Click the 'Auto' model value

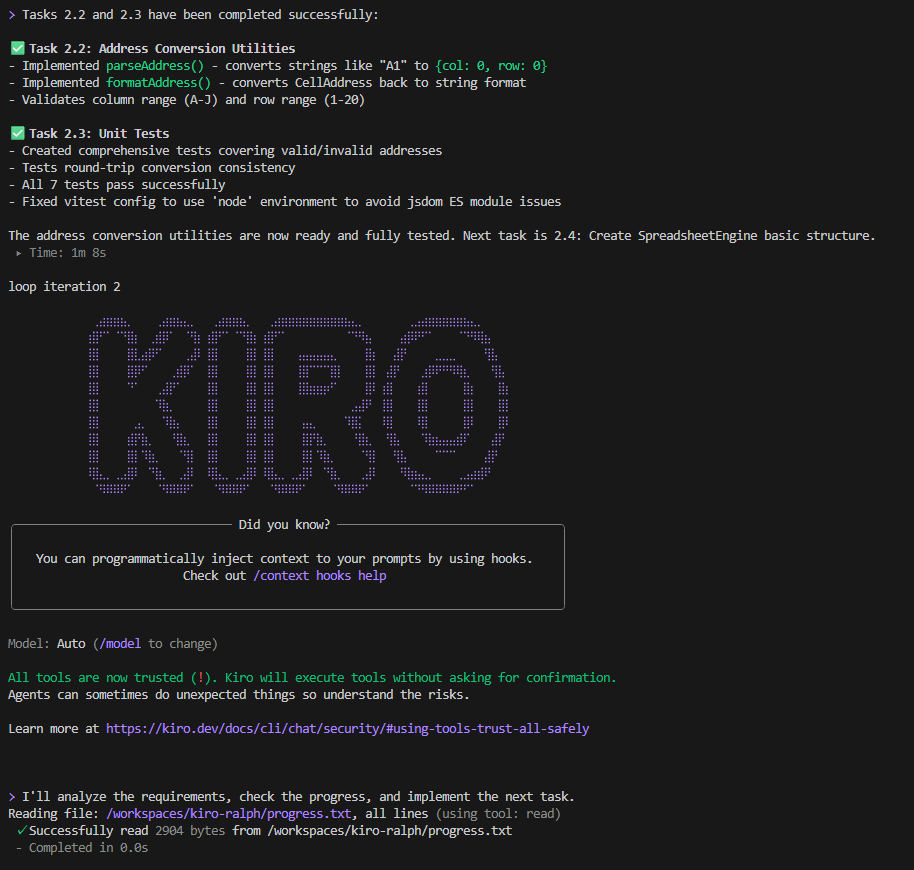(x=71, y=644)
